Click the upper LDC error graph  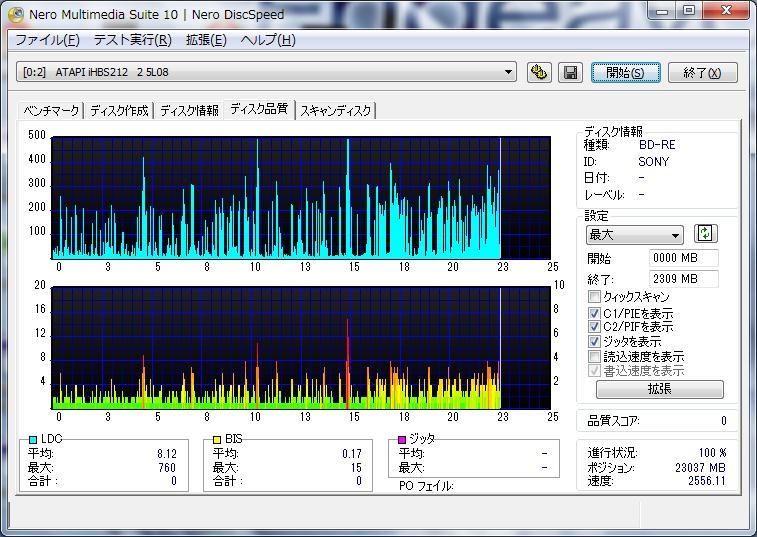pyautogui.click(x=301, y=198)
